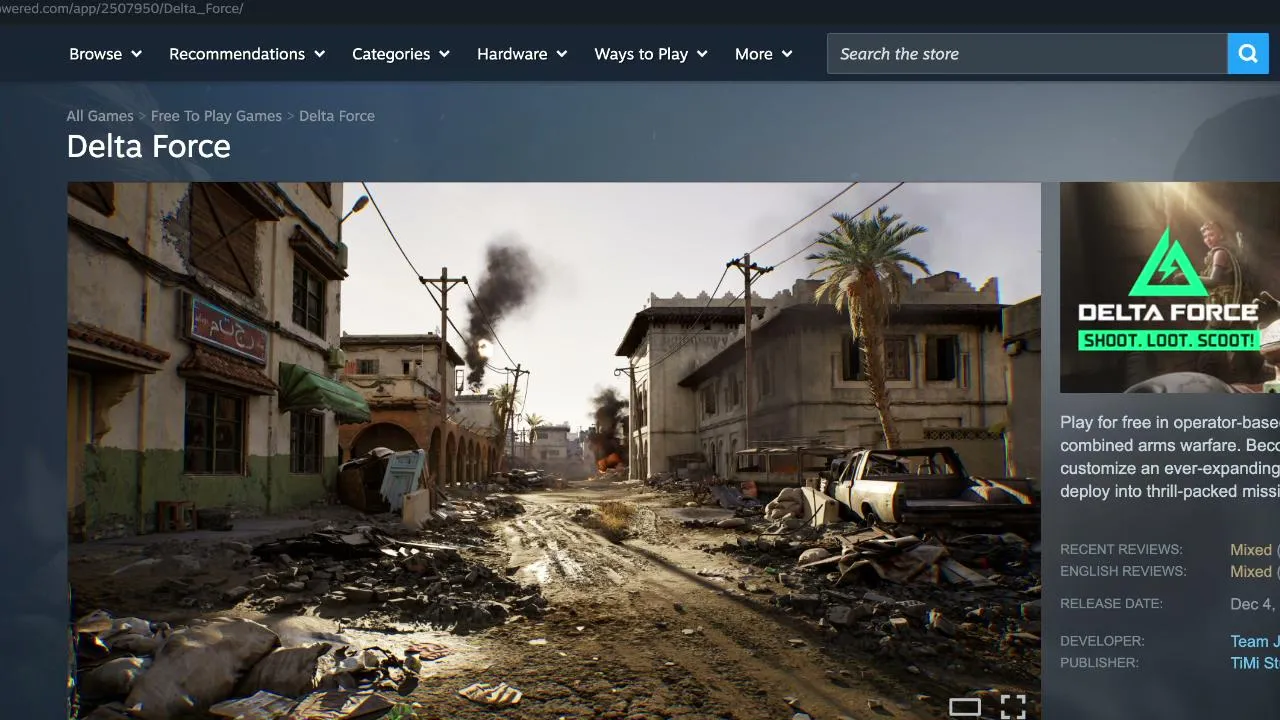Click the Delta Force page title

tap(149, 147)
